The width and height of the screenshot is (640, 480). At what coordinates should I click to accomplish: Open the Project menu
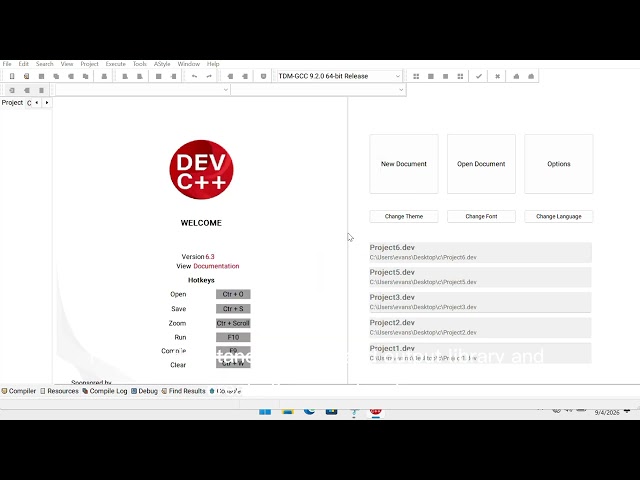[89, 64]
